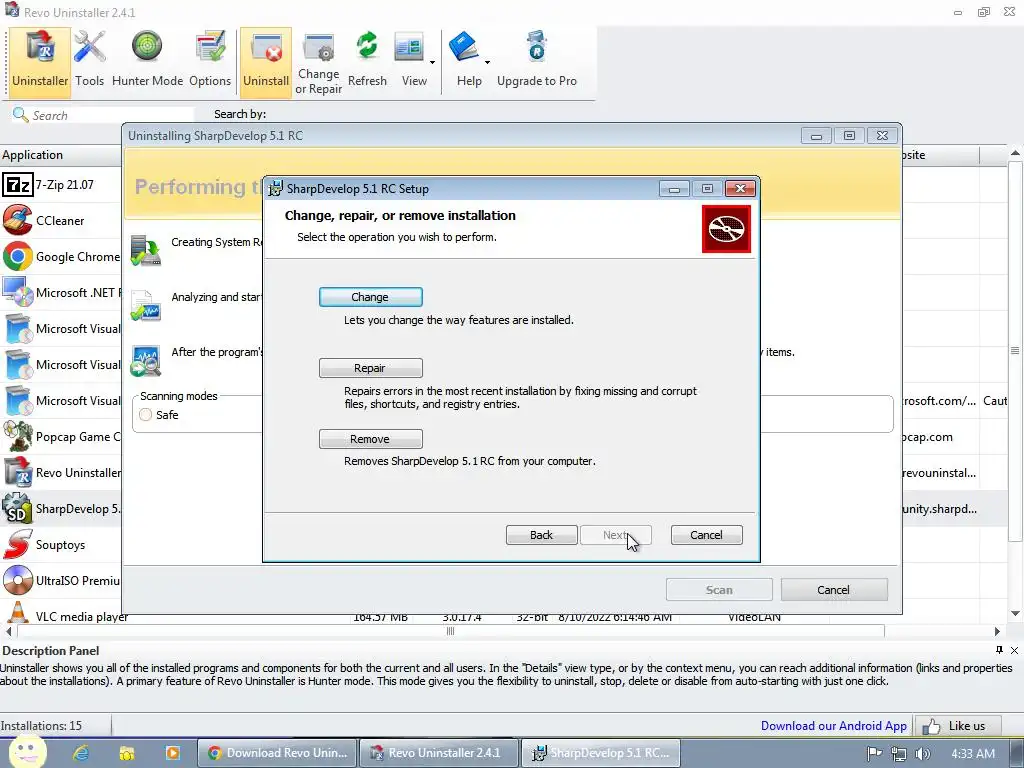Click the Remove button in setup
Screen dimensions: 1024x768
click(370, 439)
